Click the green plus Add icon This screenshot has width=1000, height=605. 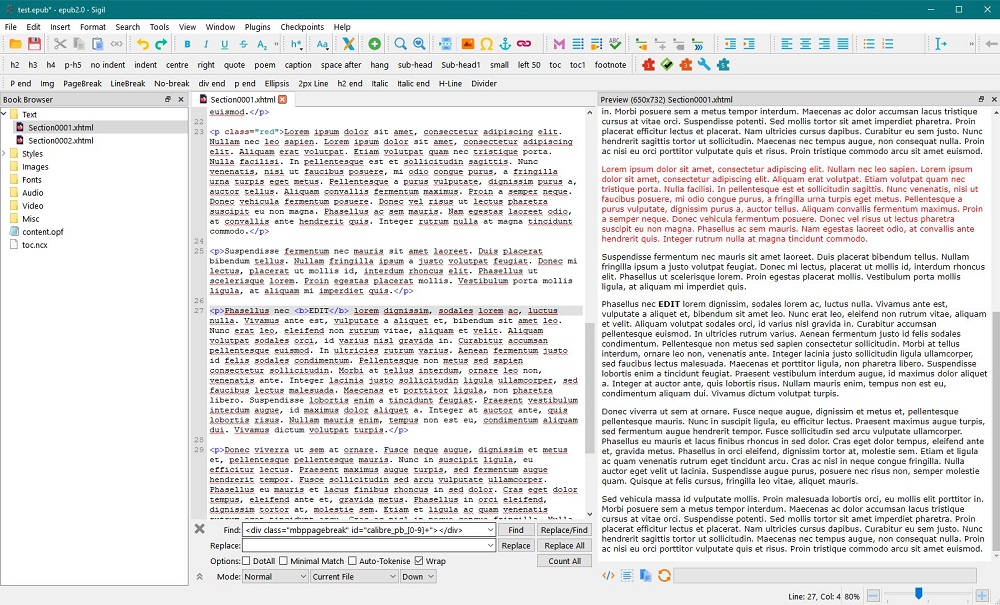point(374,44)
